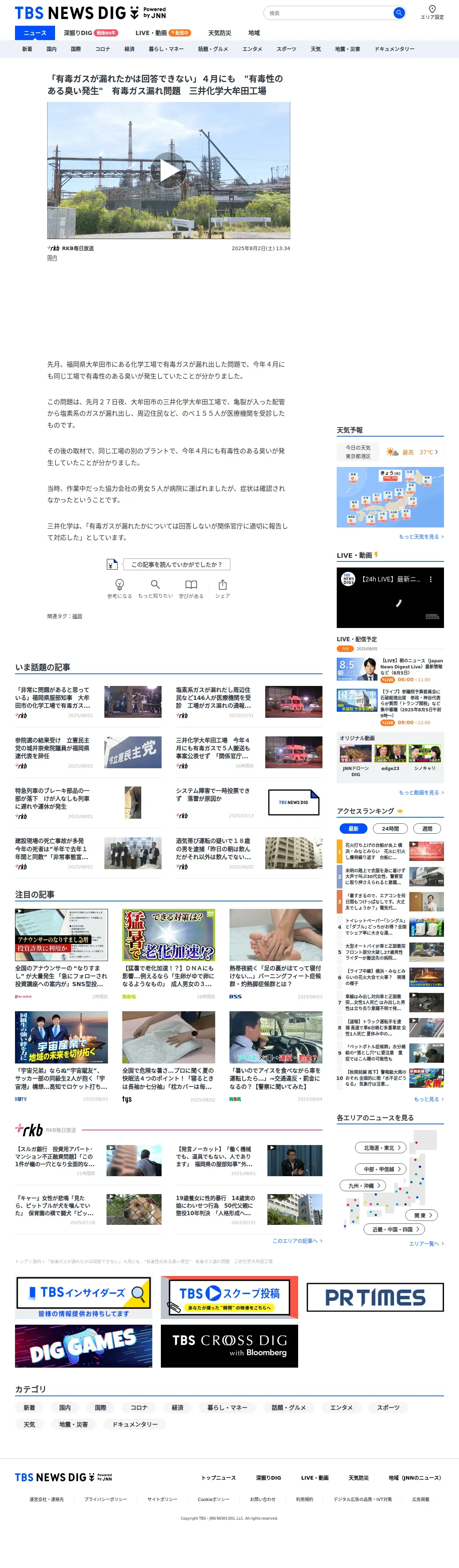Open the お問い合わせ footer link
The width and height of the screenshot is (459, 1568).
[x=263, y=1499]
